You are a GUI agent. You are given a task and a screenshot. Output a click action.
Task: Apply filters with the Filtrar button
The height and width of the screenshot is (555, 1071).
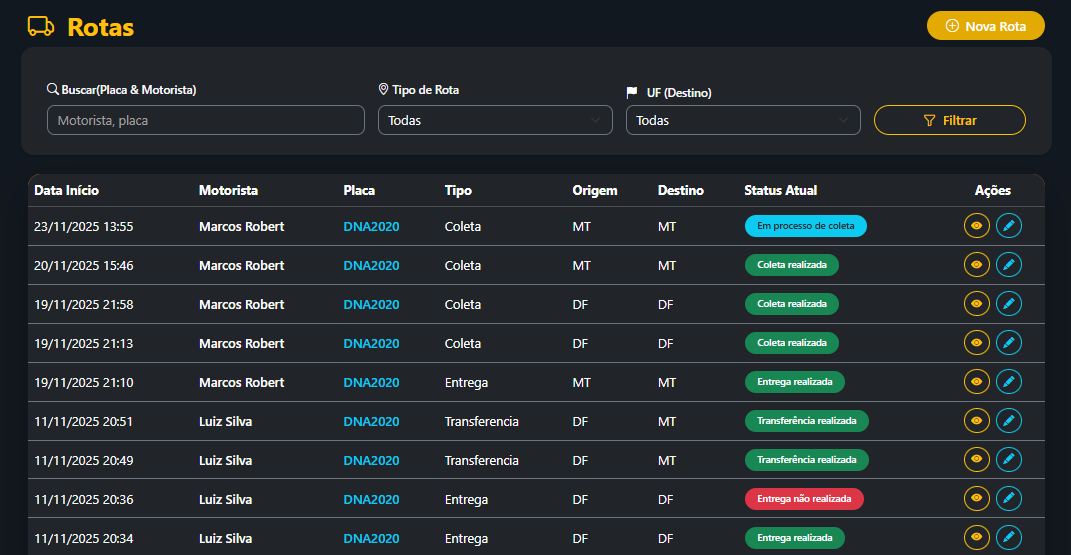click(x=949, y=120)
